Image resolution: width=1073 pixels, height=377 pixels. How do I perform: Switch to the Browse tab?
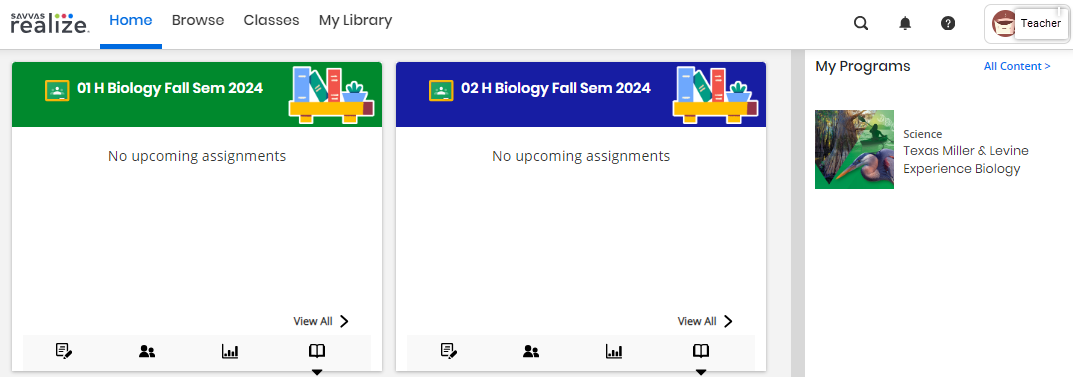198,21
